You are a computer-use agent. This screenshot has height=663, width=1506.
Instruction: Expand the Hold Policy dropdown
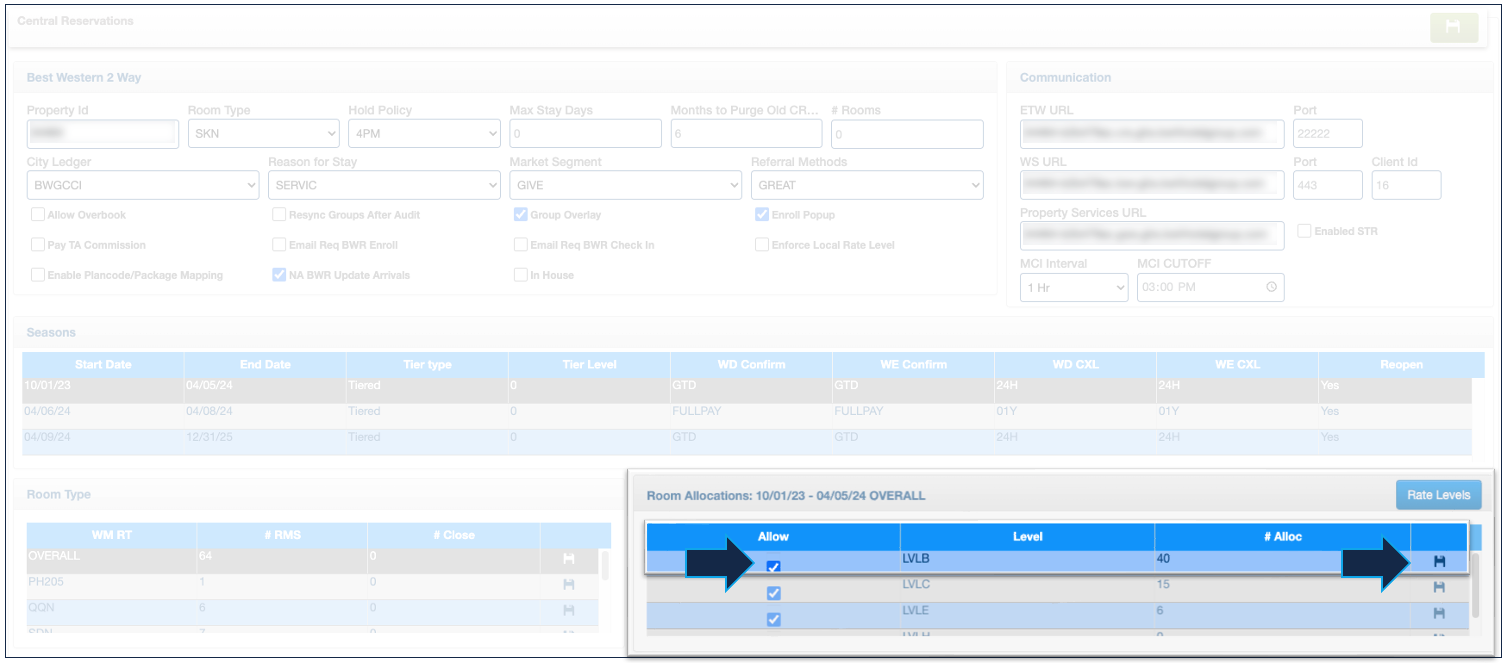pos(424,134)
